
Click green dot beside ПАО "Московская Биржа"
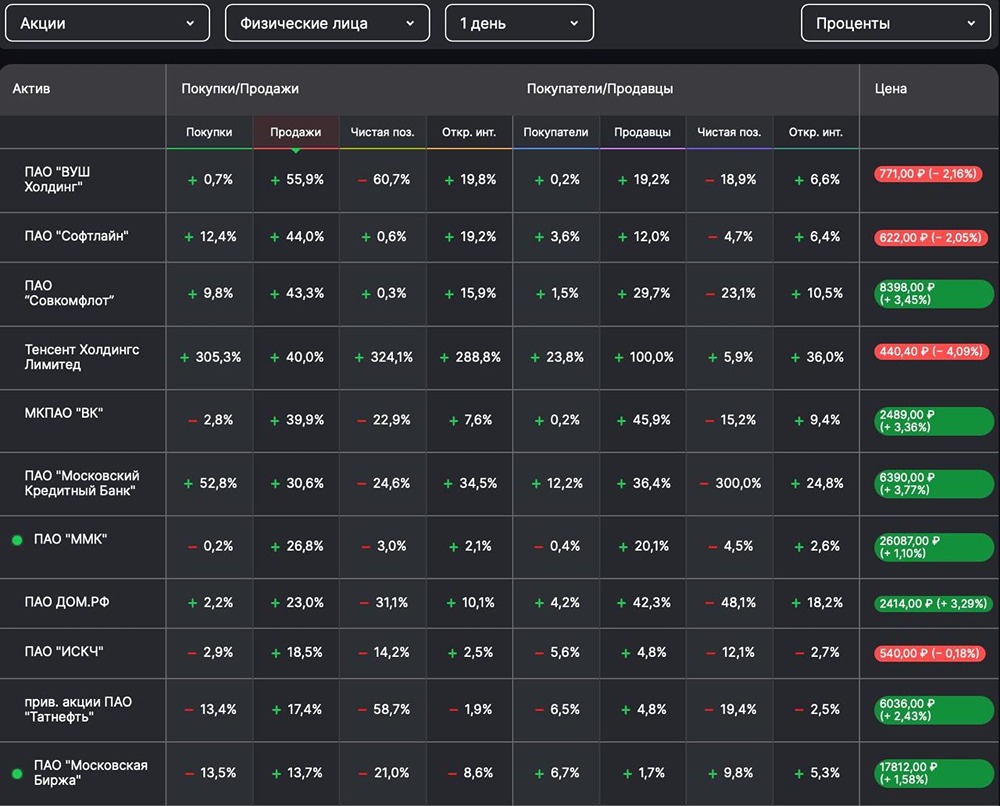(x=17, y=773)
